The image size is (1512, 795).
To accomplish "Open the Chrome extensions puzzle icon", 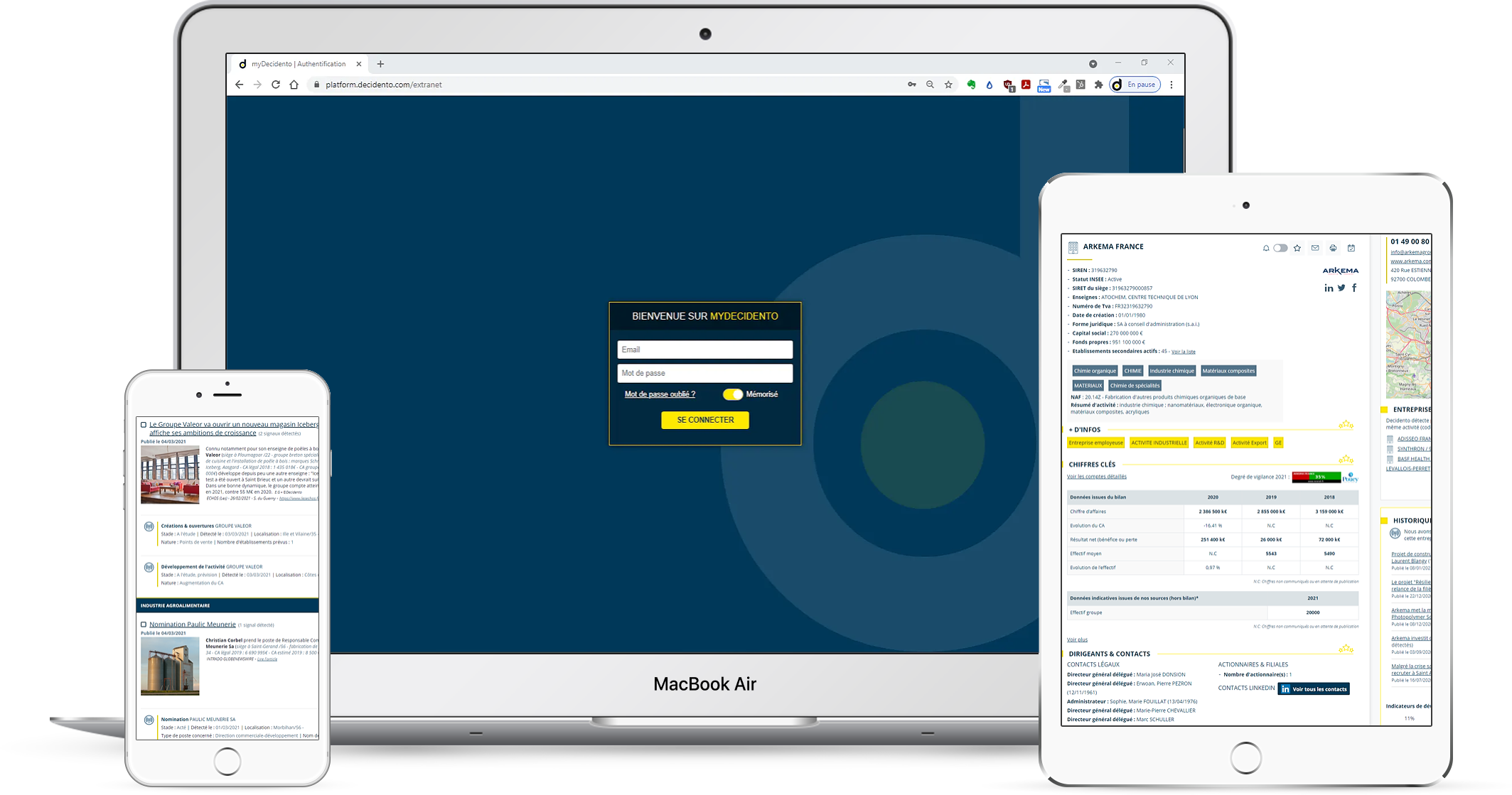I will (x=1098, y=85).
